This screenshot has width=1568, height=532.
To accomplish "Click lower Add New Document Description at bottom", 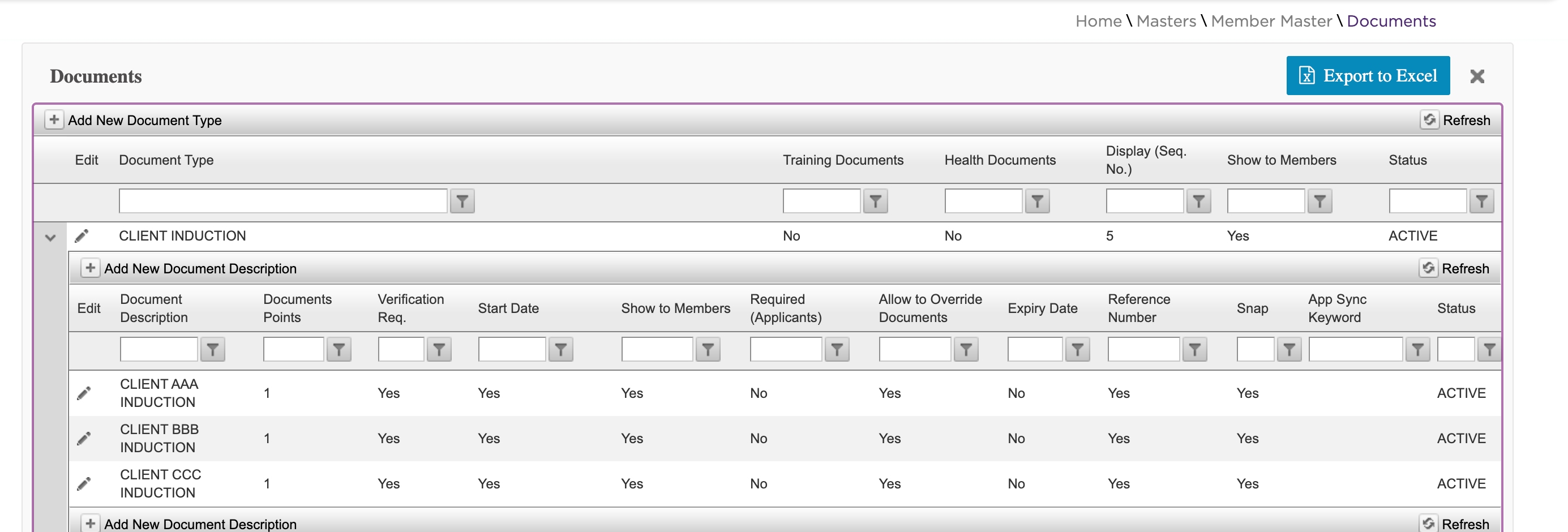I will coord(200,524).
